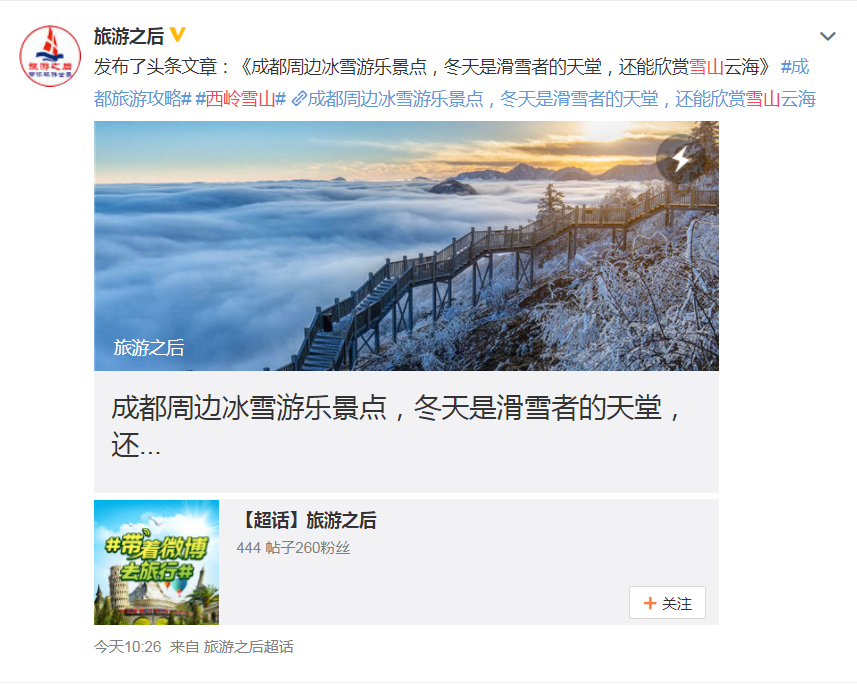
Task: Tap the lightning bolt icon on article image
Action: (681, 159)
